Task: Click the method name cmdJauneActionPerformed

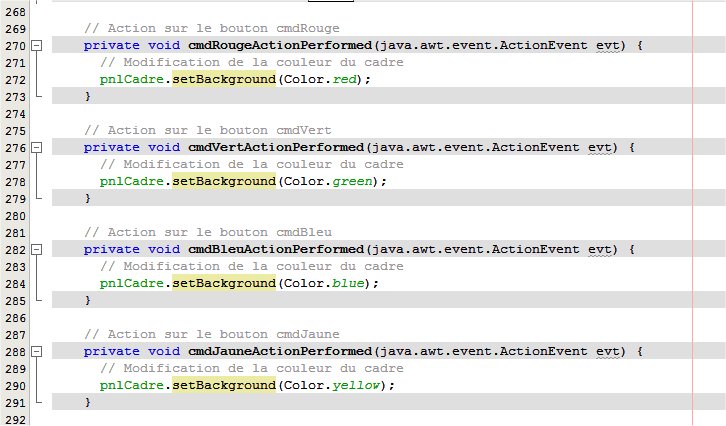Action: point(280,351)
